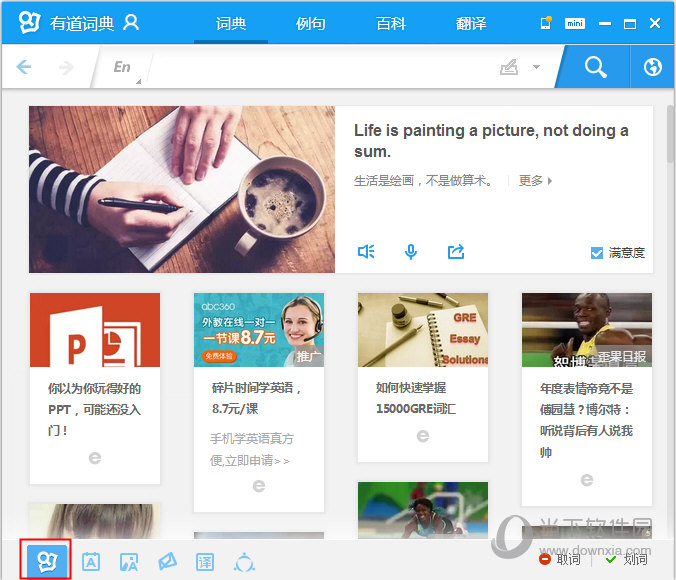Screen dimensions: 676x580
Task: Click the magnifier search button
Action: click(595, 67)
